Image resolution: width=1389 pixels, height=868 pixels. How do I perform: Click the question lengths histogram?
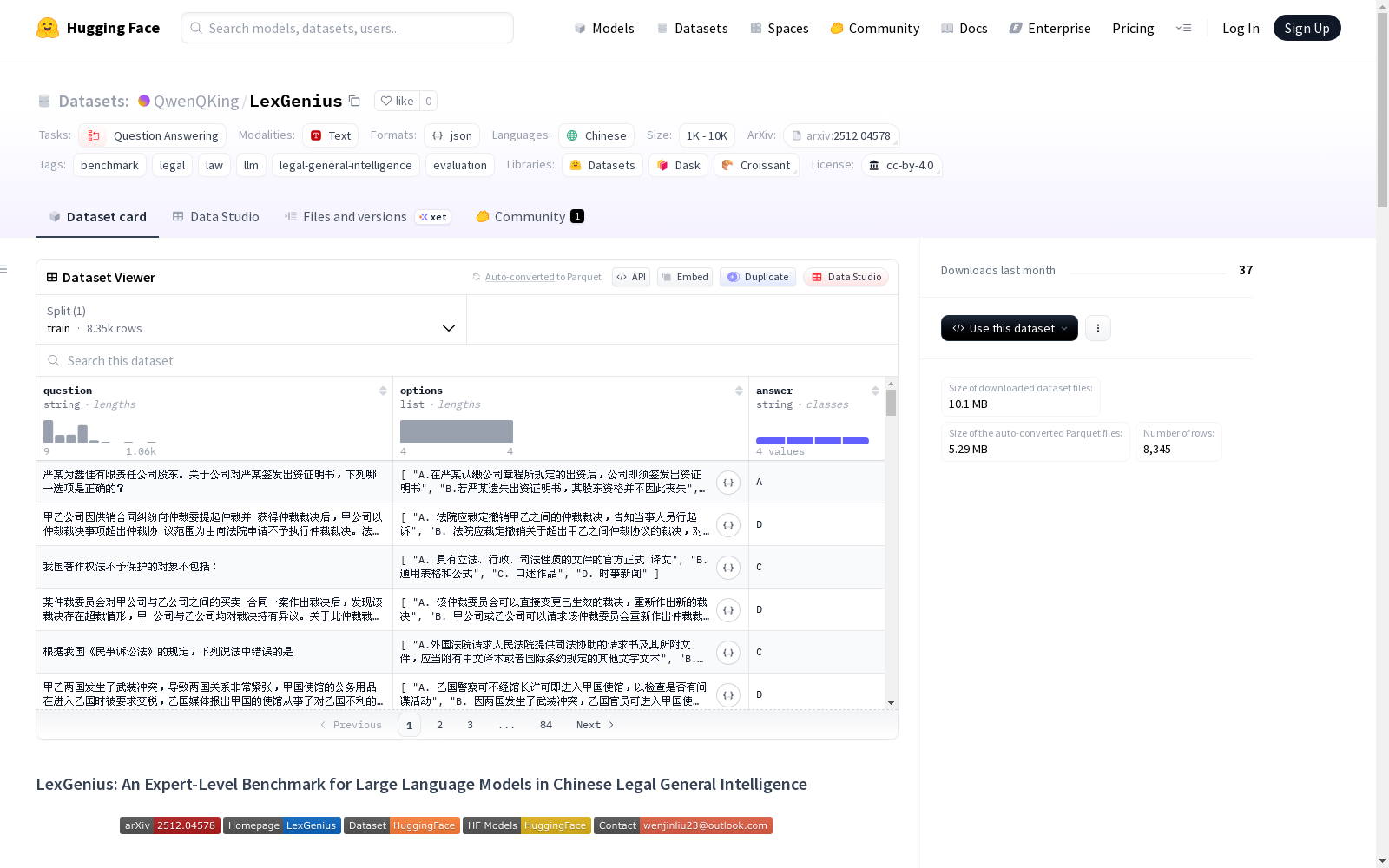[x=100, y=431]
